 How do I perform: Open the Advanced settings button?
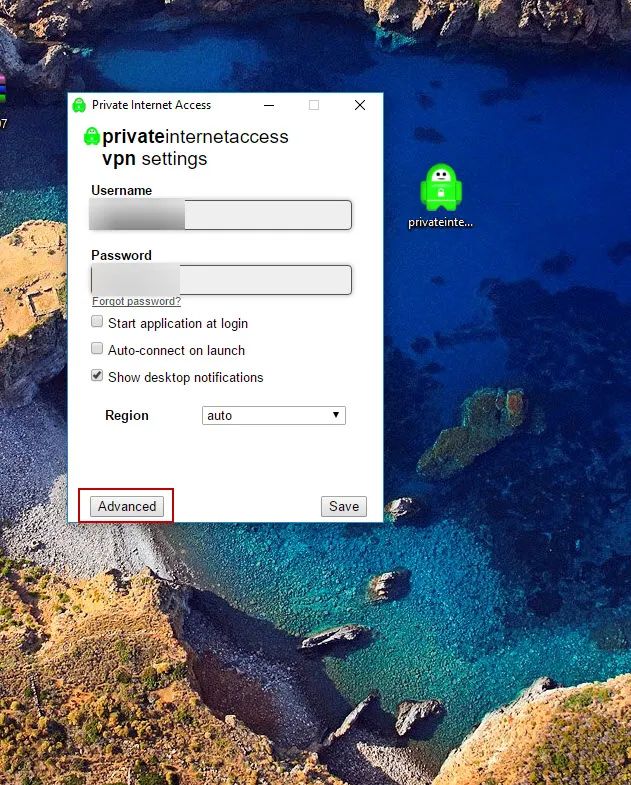tap(127, 506)
